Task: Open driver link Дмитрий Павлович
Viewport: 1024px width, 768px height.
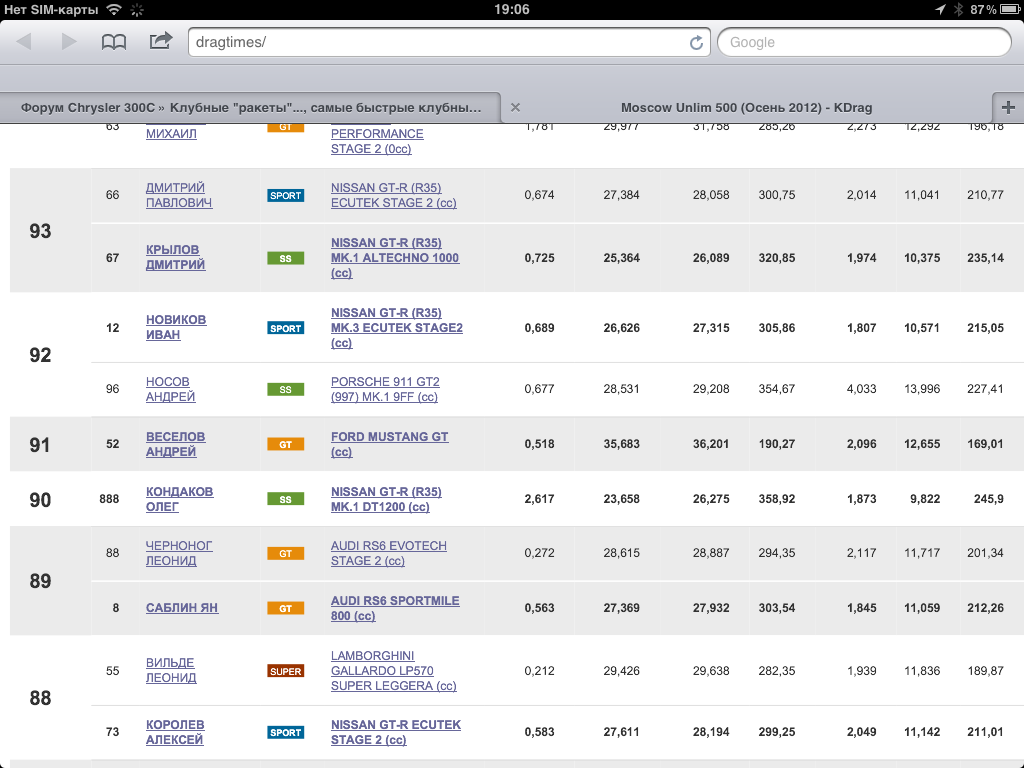Action: tap(179, 195)
